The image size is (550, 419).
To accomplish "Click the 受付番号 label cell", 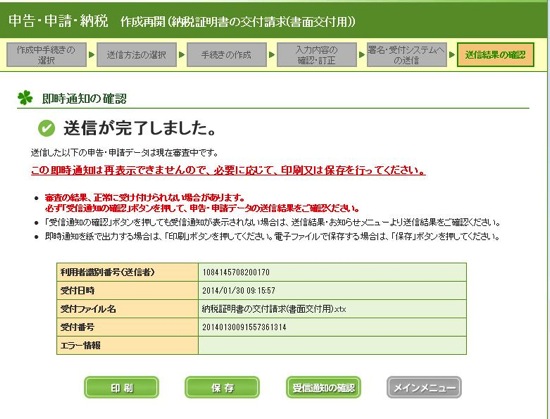I will coord(127,327).
